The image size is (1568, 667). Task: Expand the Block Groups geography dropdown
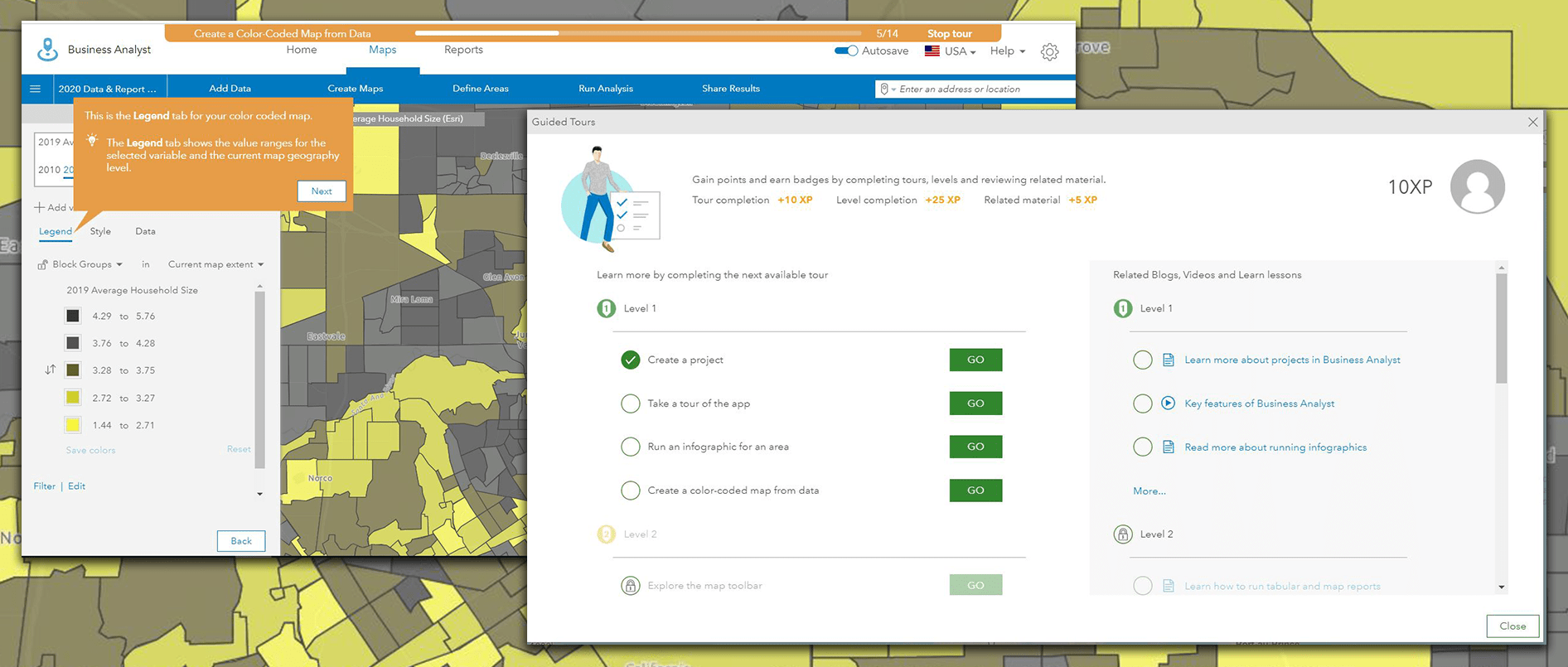coord(87,264)
